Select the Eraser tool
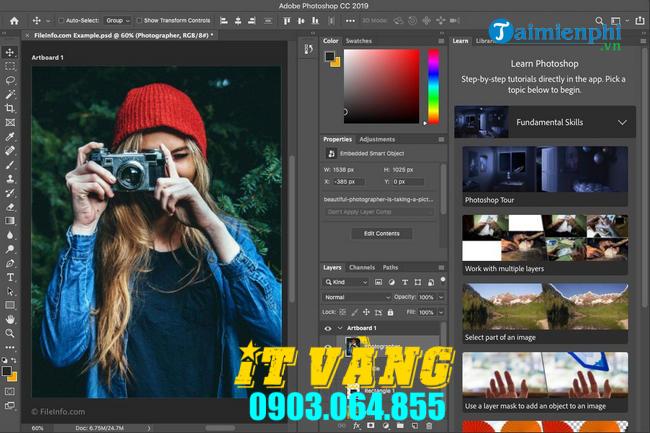The width and height of the screenshot is (650, 433). tap(10, 207)
